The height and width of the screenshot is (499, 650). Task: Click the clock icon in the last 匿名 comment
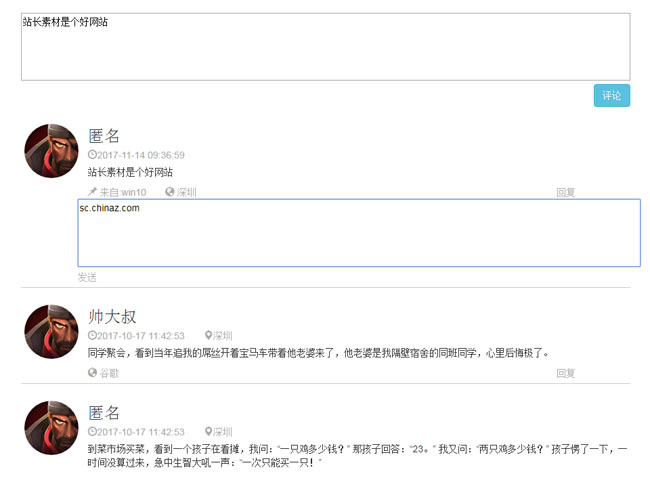pos(92,432)
